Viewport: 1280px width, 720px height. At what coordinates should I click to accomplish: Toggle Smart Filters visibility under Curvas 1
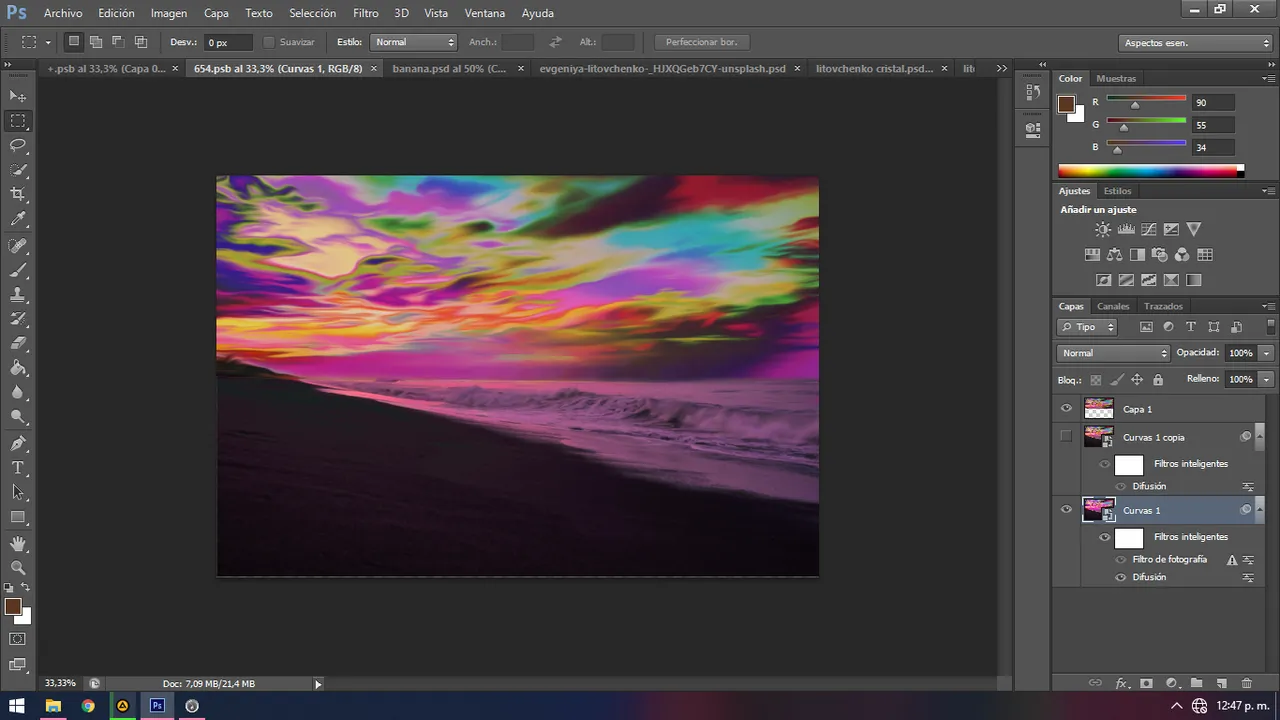[1105, 537]
